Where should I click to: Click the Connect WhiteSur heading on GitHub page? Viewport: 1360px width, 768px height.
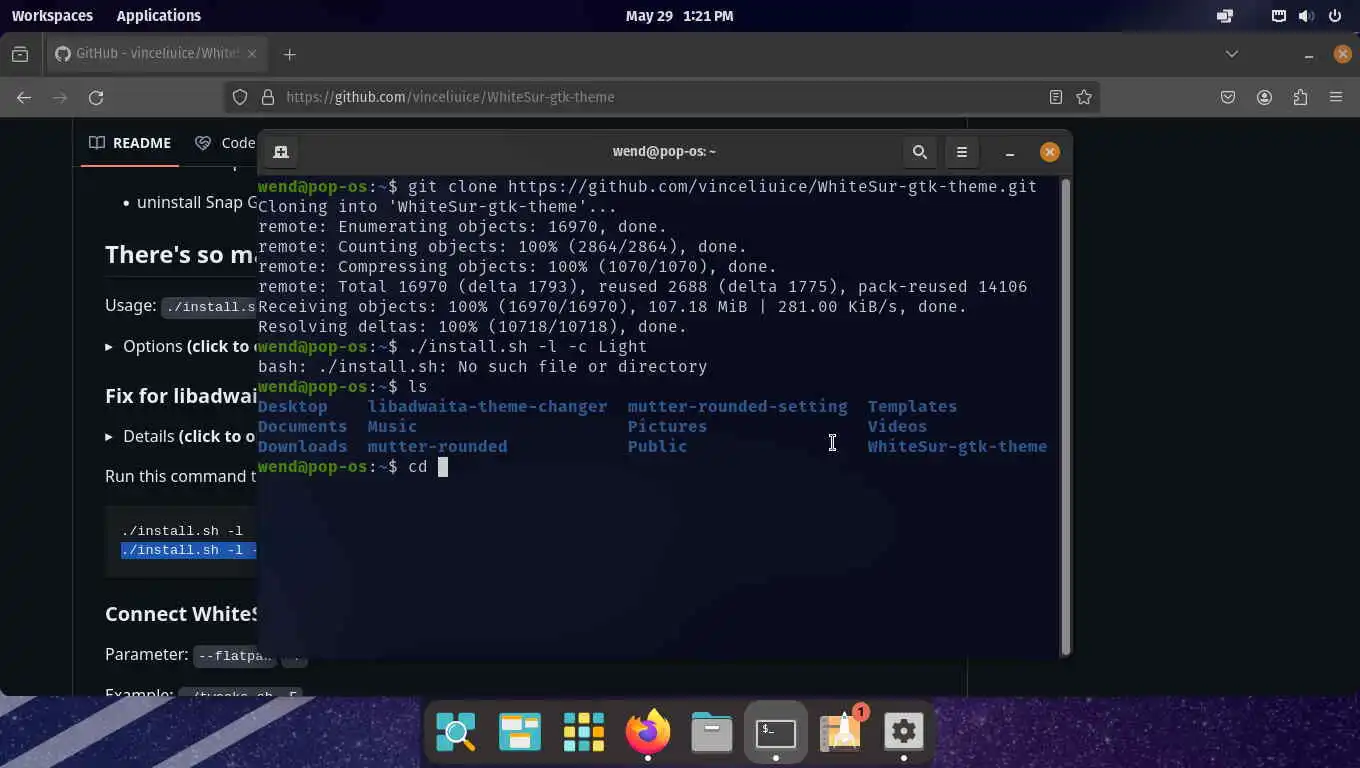coord(181,614)
